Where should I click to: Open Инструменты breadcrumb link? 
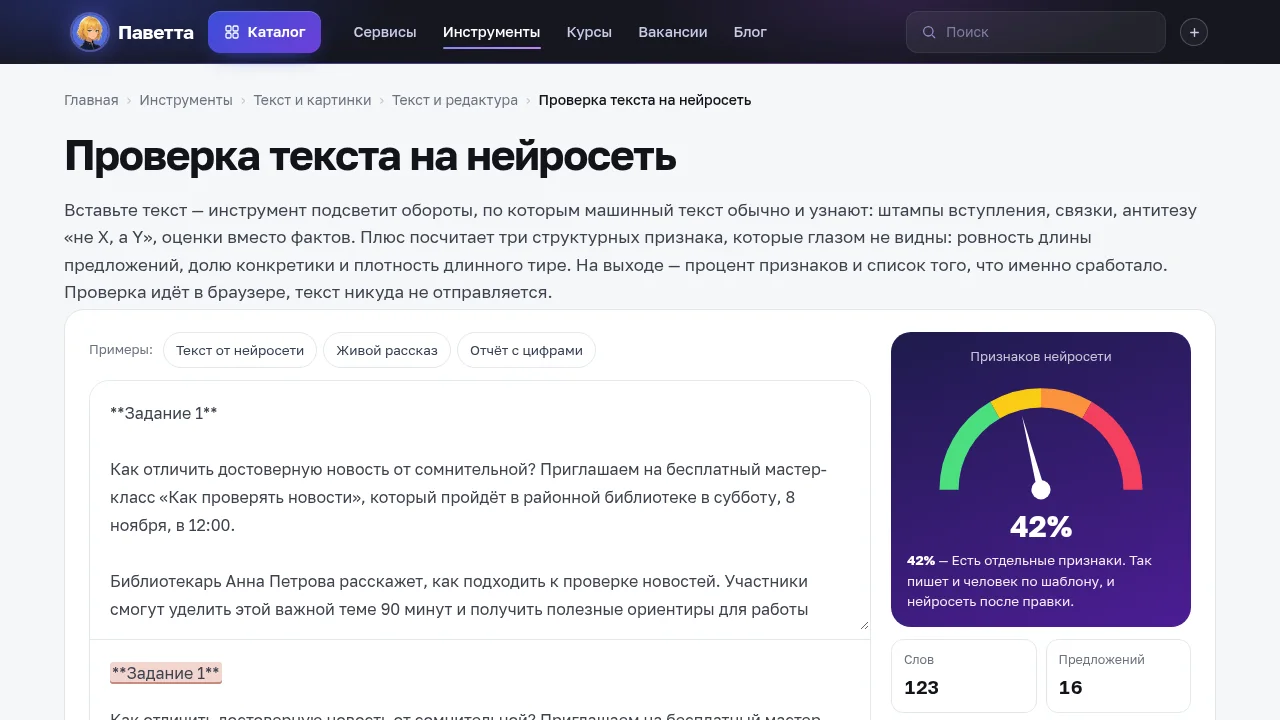tap(186, 100)
